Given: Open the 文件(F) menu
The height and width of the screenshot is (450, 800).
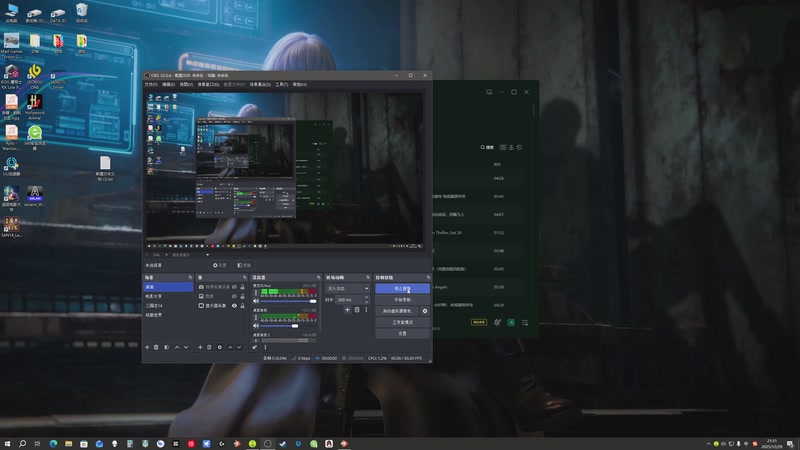Looking at the screenshot, I should click(x=151, y=84).
